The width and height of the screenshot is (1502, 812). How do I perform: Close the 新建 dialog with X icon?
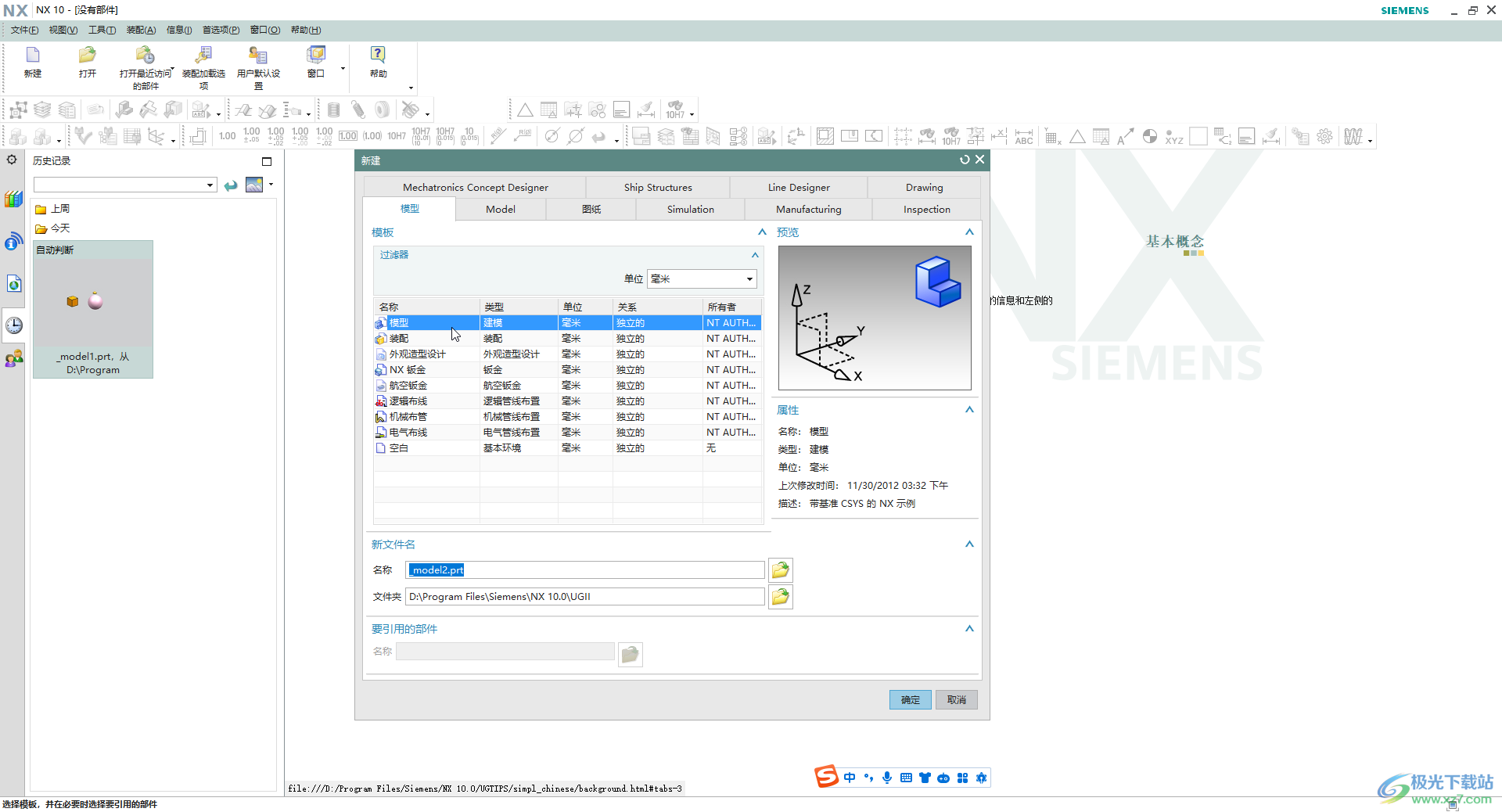[979, 160]
